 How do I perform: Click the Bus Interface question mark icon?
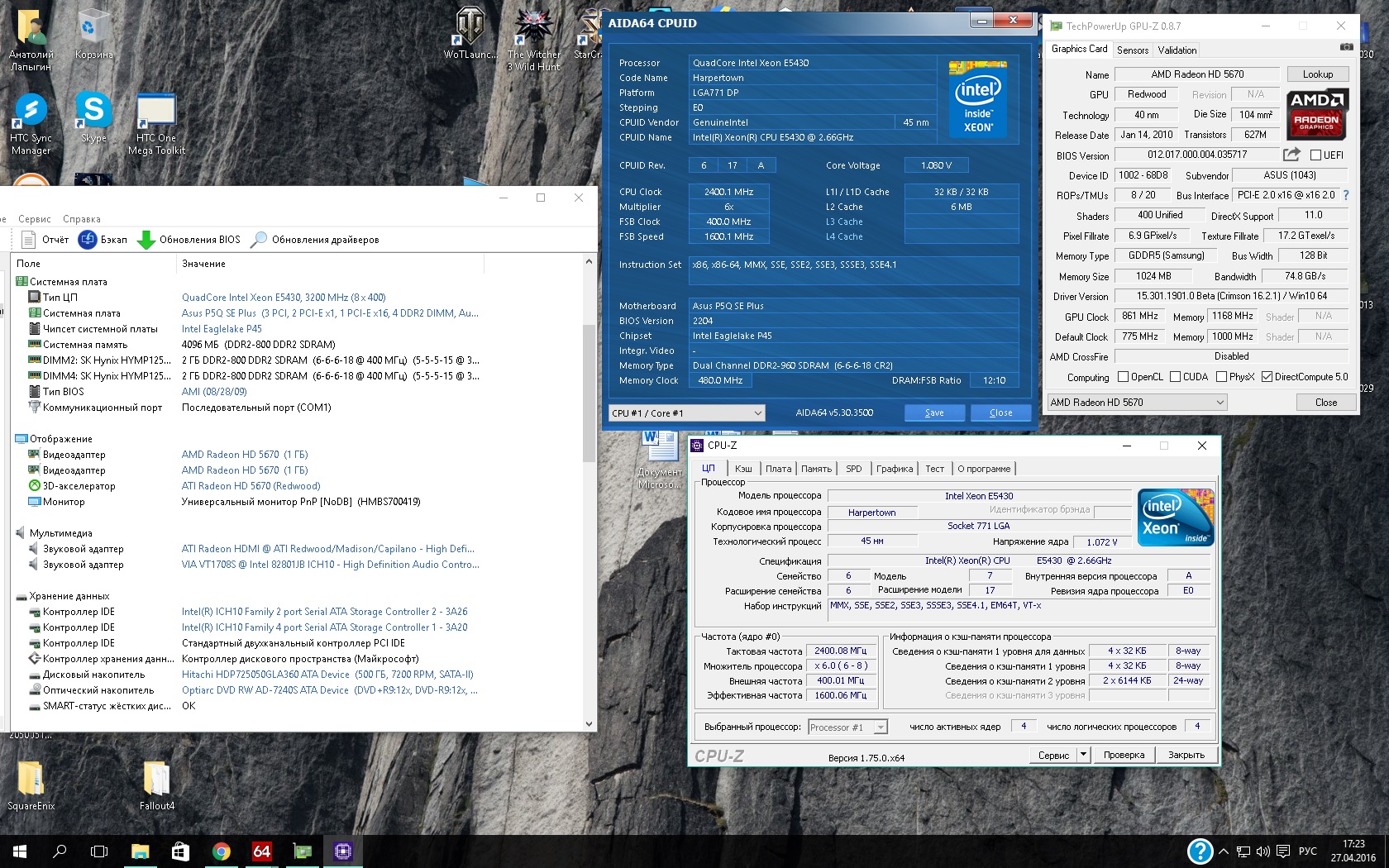[x=1345, y=195]
